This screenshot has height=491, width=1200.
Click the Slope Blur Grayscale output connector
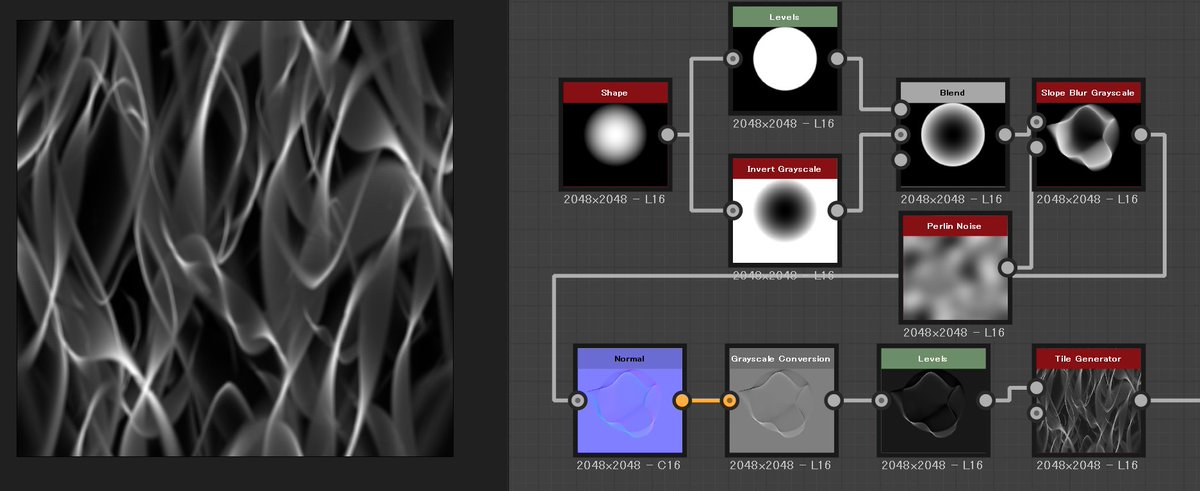click(x=1142, y=134)
